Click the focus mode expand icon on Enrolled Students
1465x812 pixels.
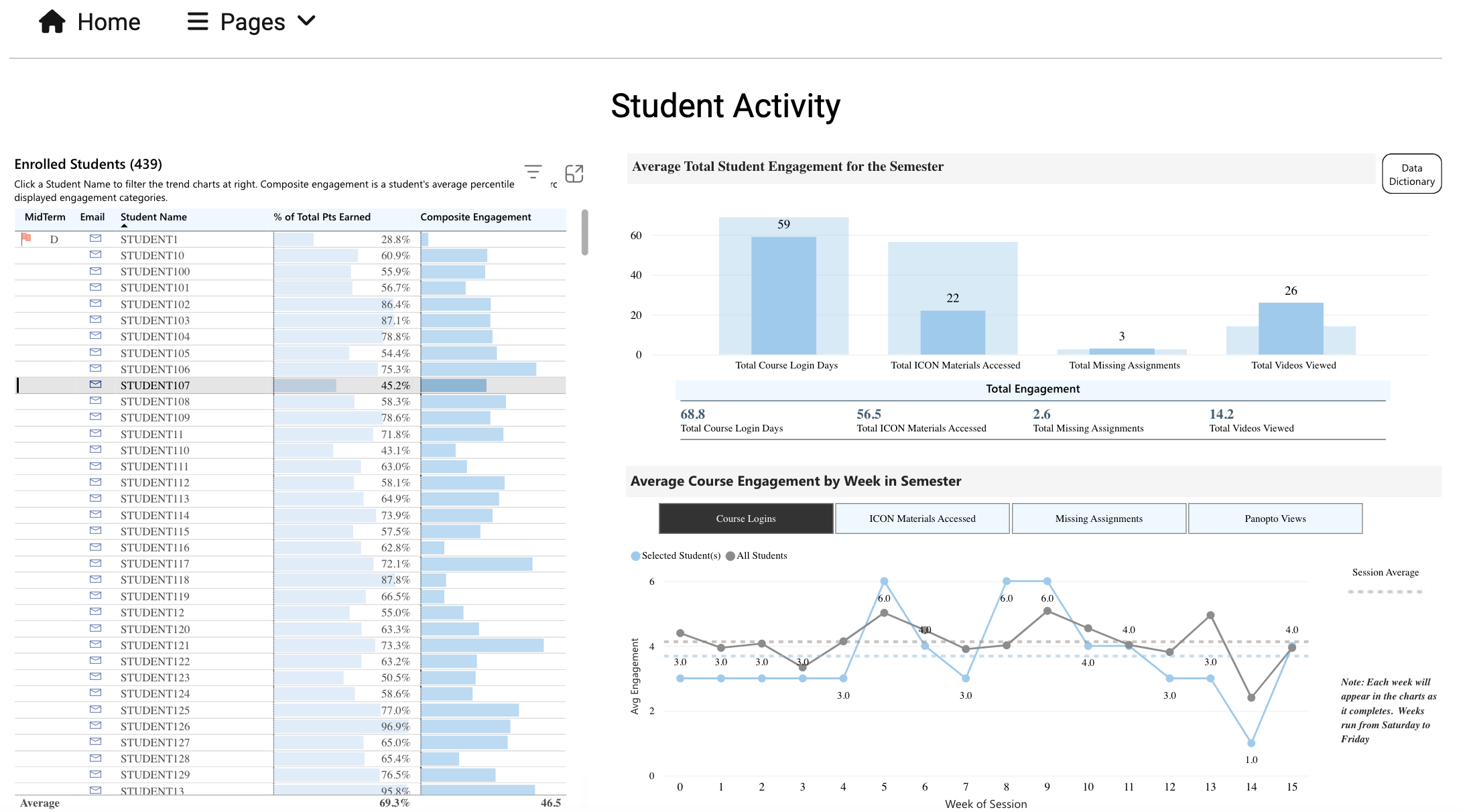(x=574, y=173)
